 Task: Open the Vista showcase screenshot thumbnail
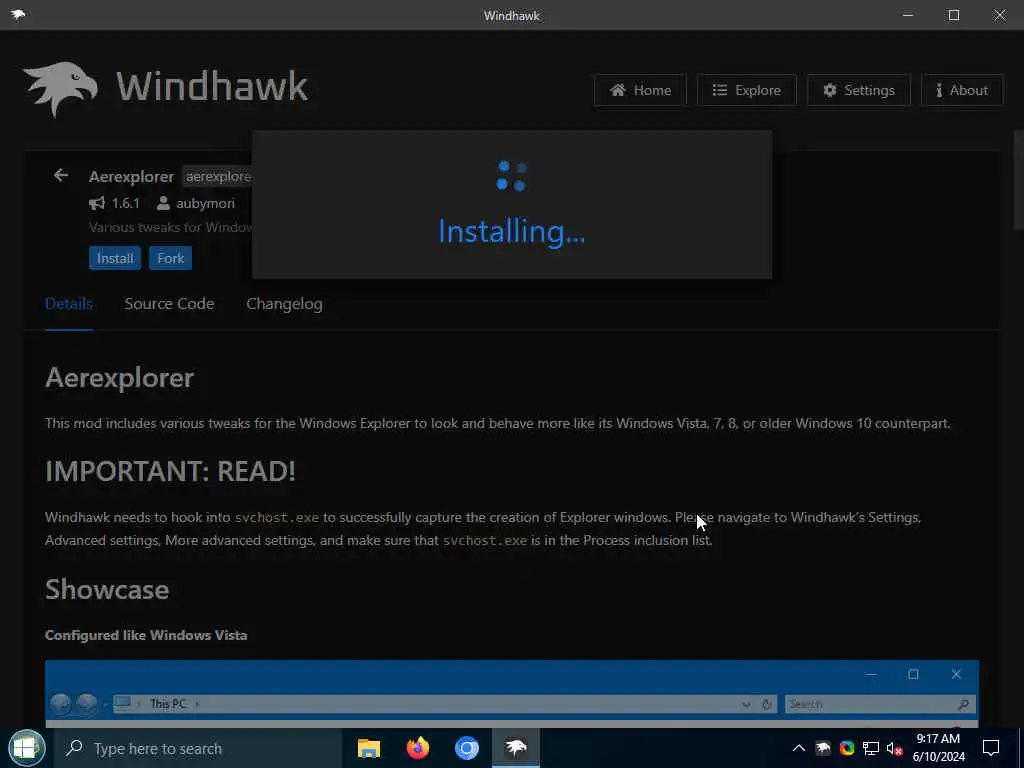point(512,693)
